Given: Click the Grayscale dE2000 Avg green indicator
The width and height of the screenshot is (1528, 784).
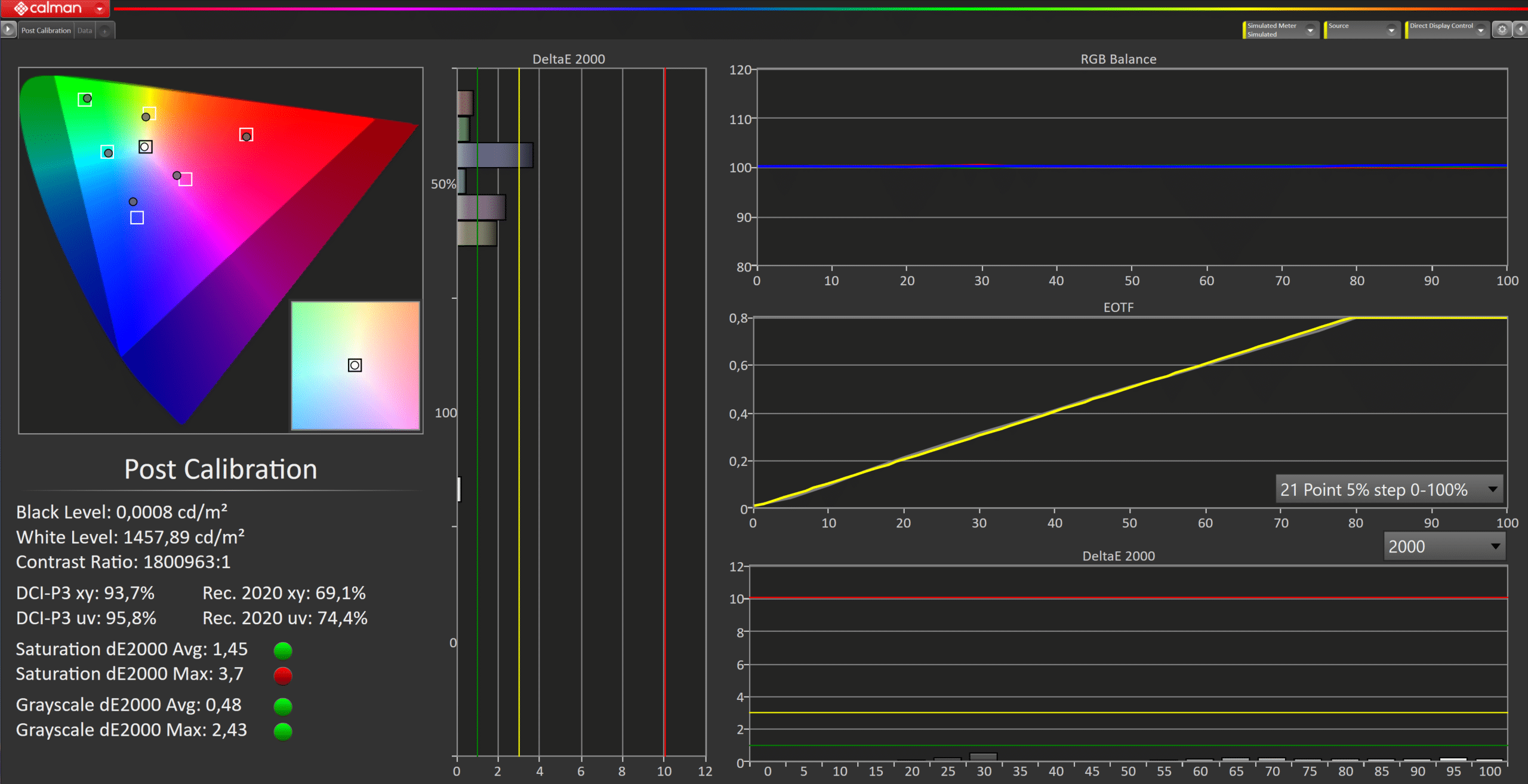Looking at the screenshot, I should pos(283,706).
